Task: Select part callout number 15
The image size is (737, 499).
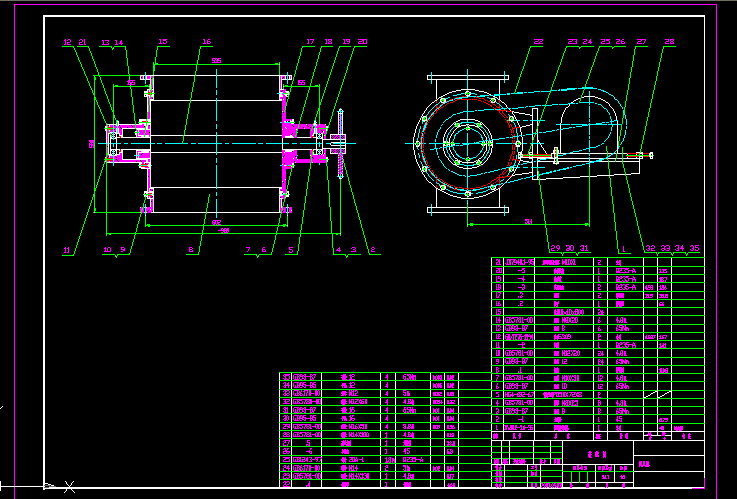Action: (163, 42)
